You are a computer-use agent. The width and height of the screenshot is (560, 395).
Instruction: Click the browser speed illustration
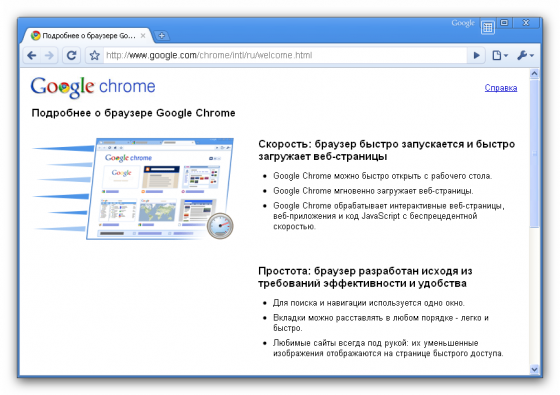[133, 189]
